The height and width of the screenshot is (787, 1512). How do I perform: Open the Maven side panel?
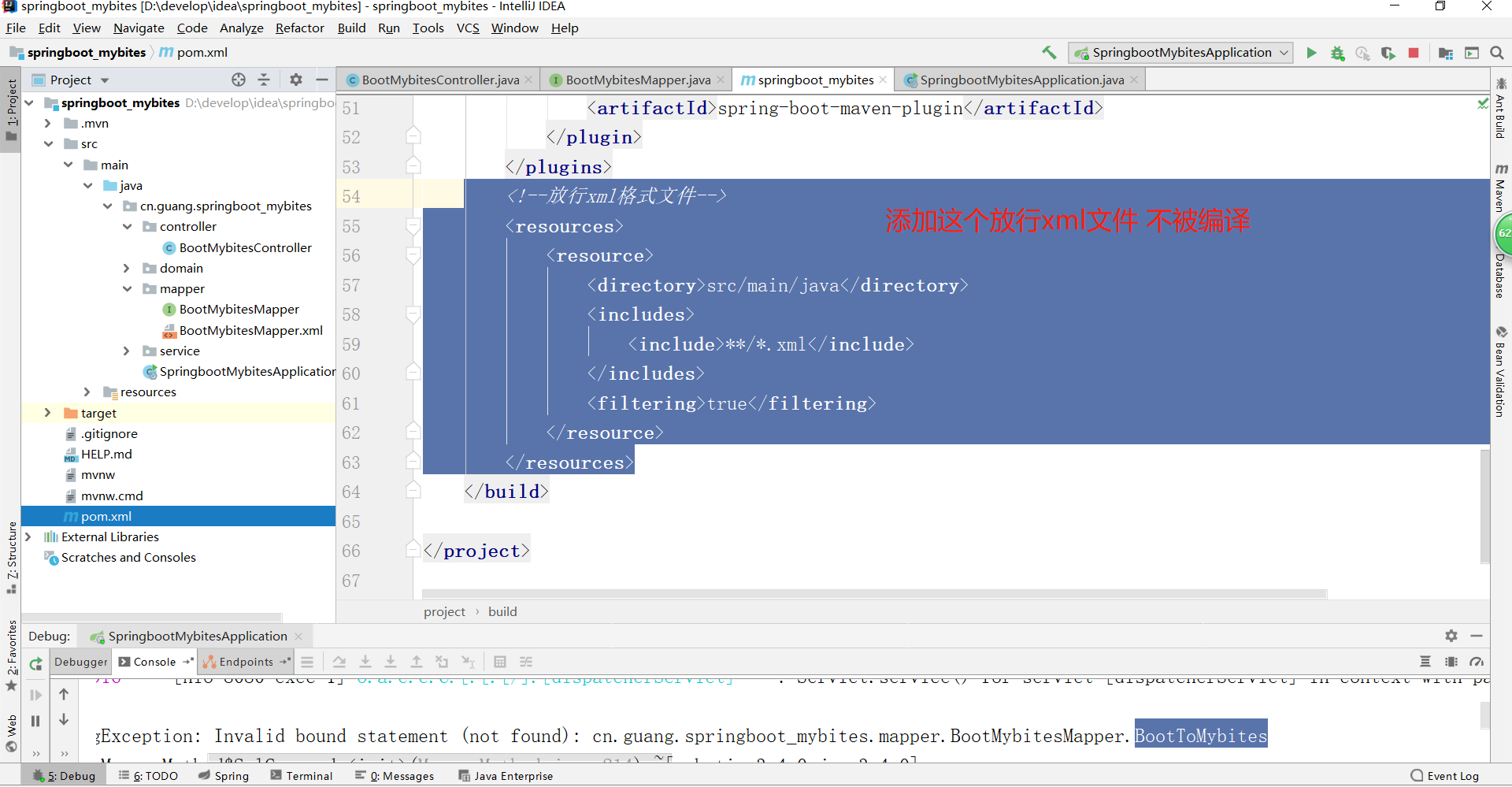tap(1501, 188)
